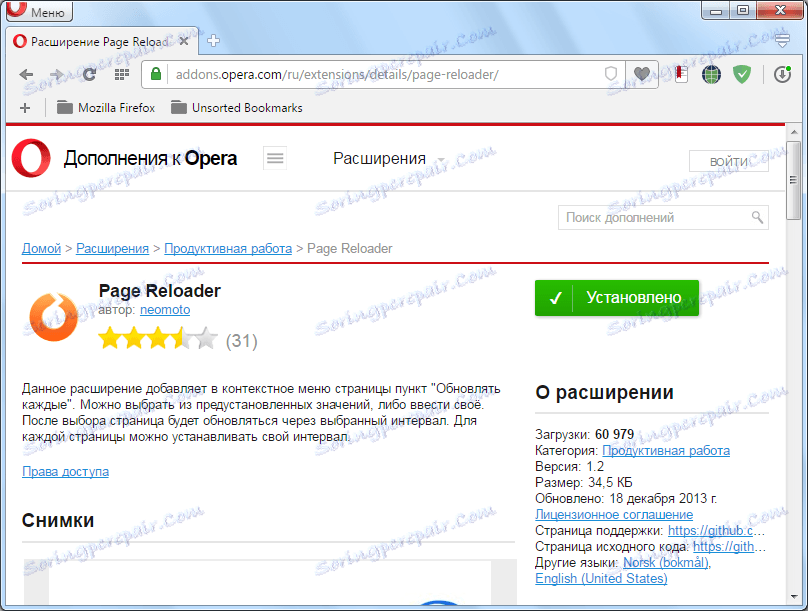Switch to English (United States) language
Image resolution: width=808 pixels, height=611 pixels.
(x=601, y=579)
